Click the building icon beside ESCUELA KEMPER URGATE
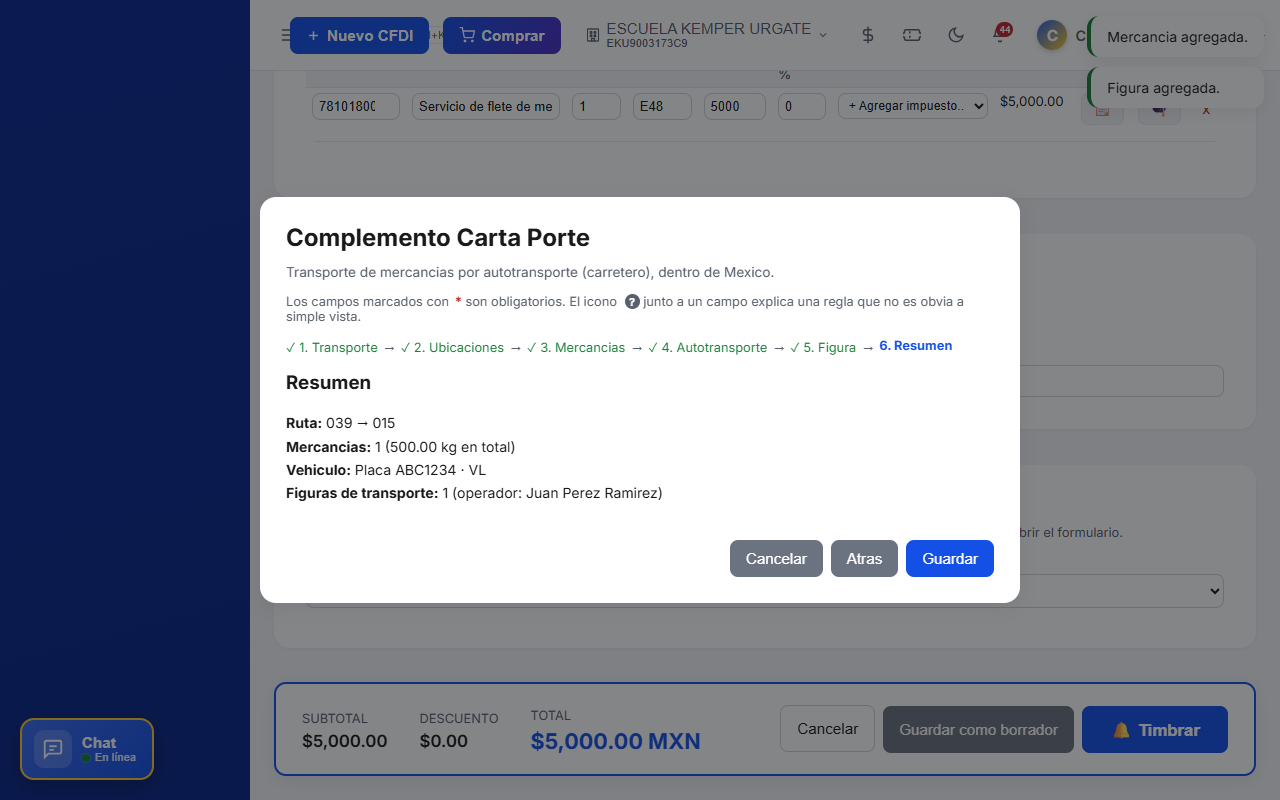 [x=592, y=36]
